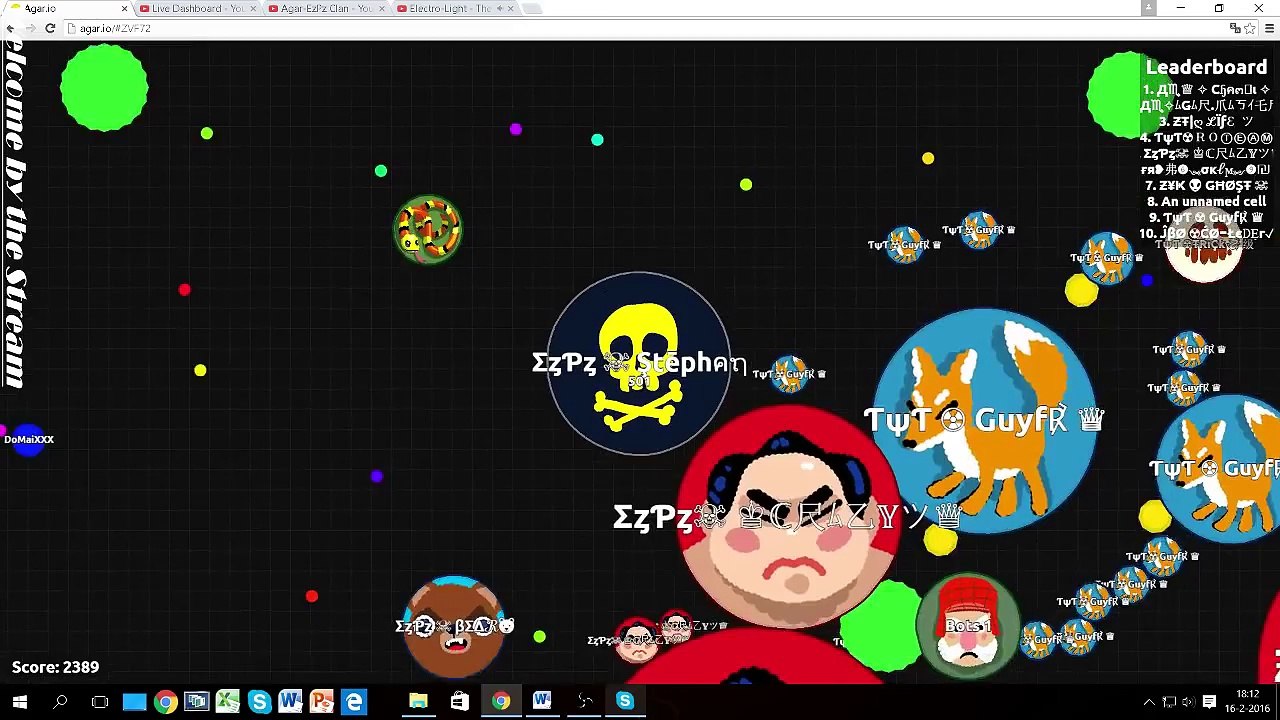The width and height of the screenshot is (1280, 720).
Task: Click the browser forward arrow
Action: 30,28
